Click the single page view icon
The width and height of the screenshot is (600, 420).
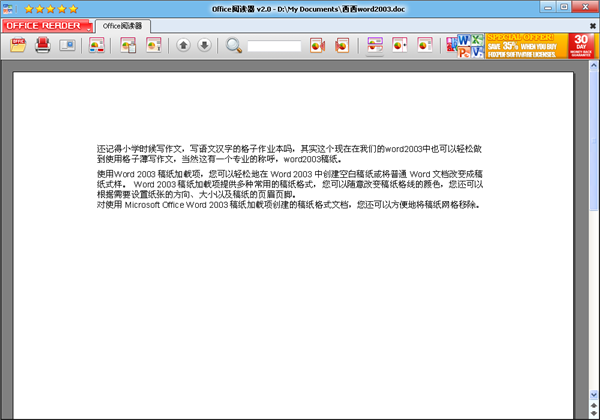[x=425, y=45]
